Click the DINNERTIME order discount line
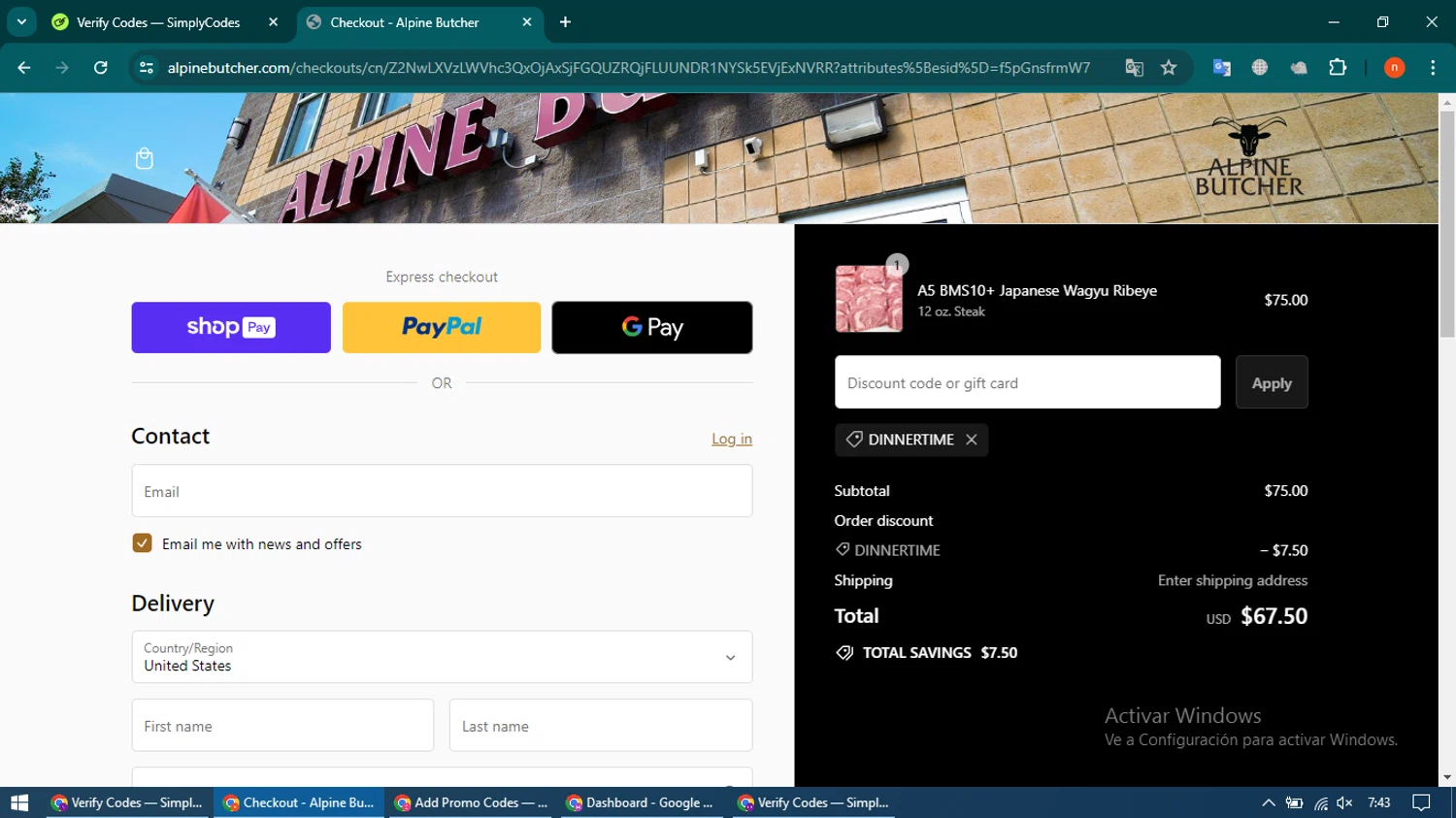 click(x=1071, y=550)
